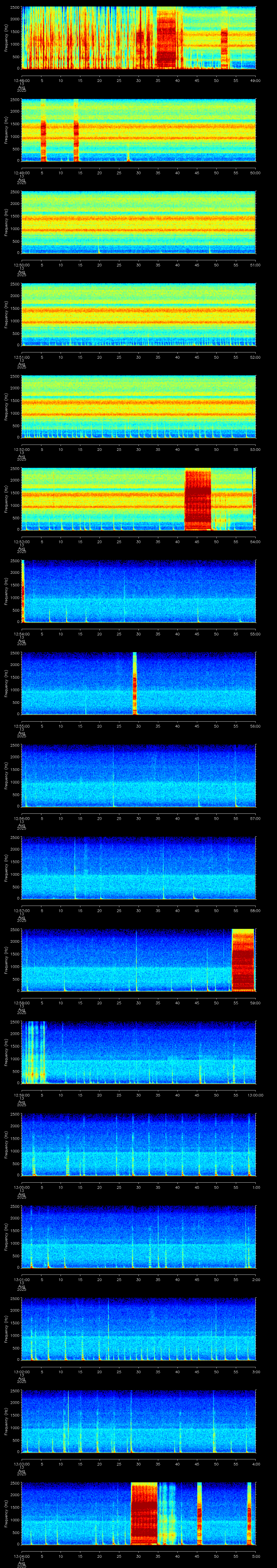Select the 12:49:00 time axis label
277x1568 pixels.
(22, 173)
